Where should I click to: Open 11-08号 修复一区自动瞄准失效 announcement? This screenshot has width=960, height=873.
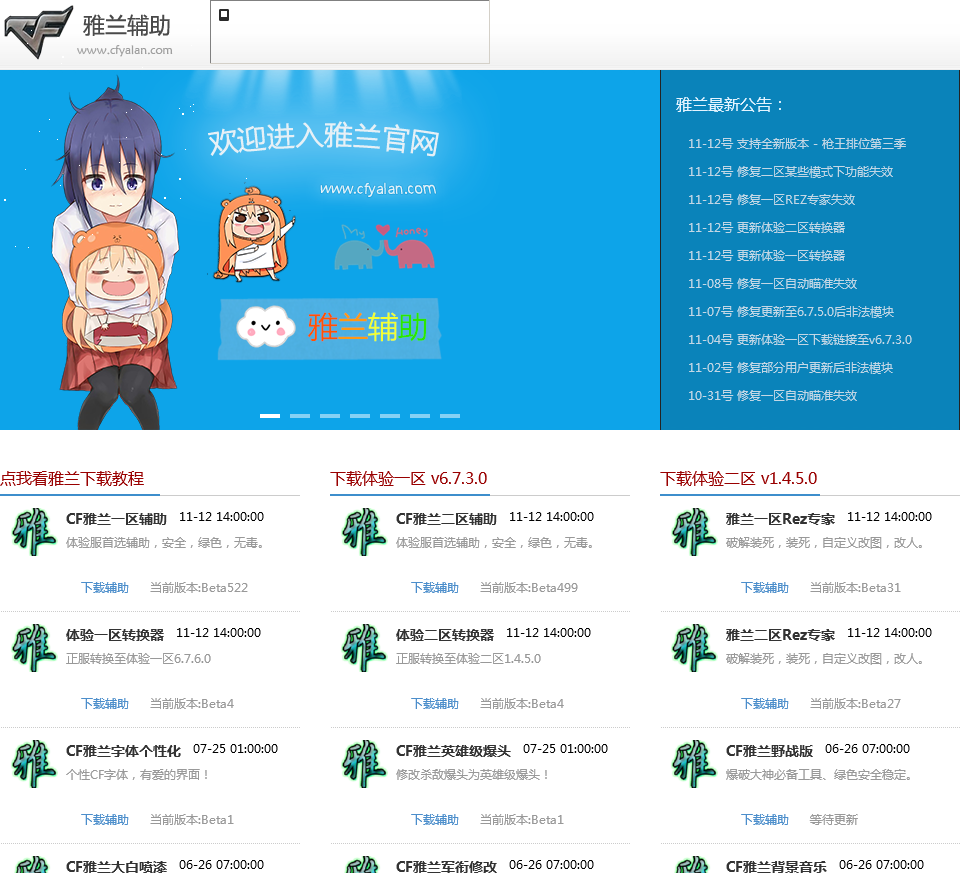point(773,284)
